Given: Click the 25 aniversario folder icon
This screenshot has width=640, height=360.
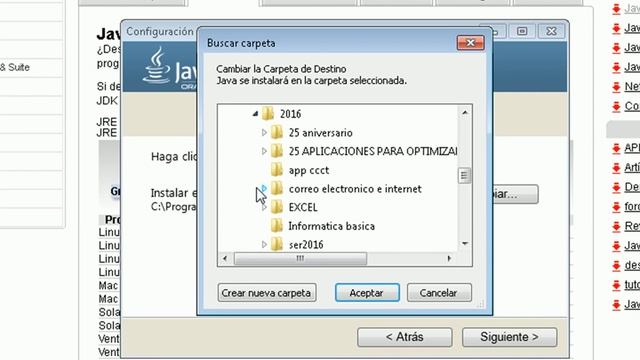Looking at the screenshot, I should click(x=277, y=132).
